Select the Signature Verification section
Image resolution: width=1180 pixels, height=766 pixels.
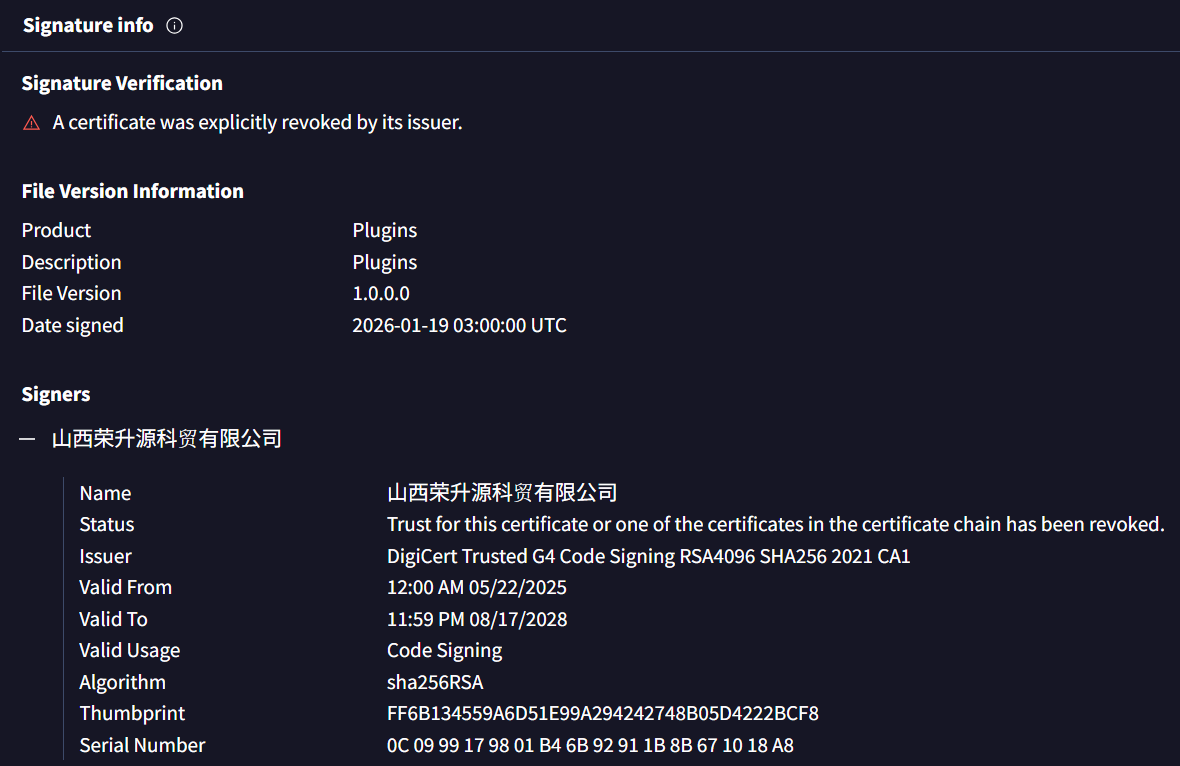tap(121, 83)
